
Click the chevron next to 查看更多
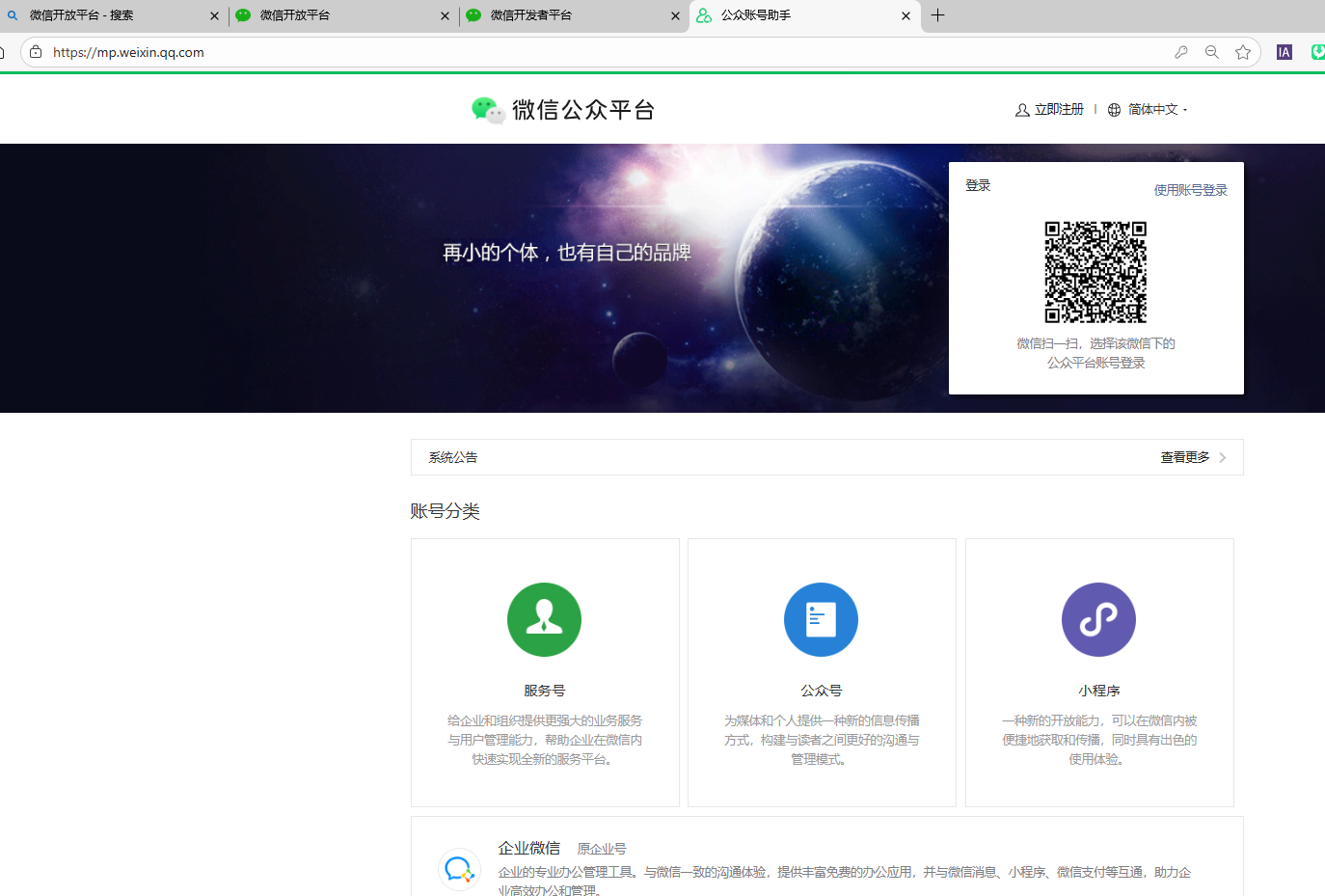(x=1223, y=457)
